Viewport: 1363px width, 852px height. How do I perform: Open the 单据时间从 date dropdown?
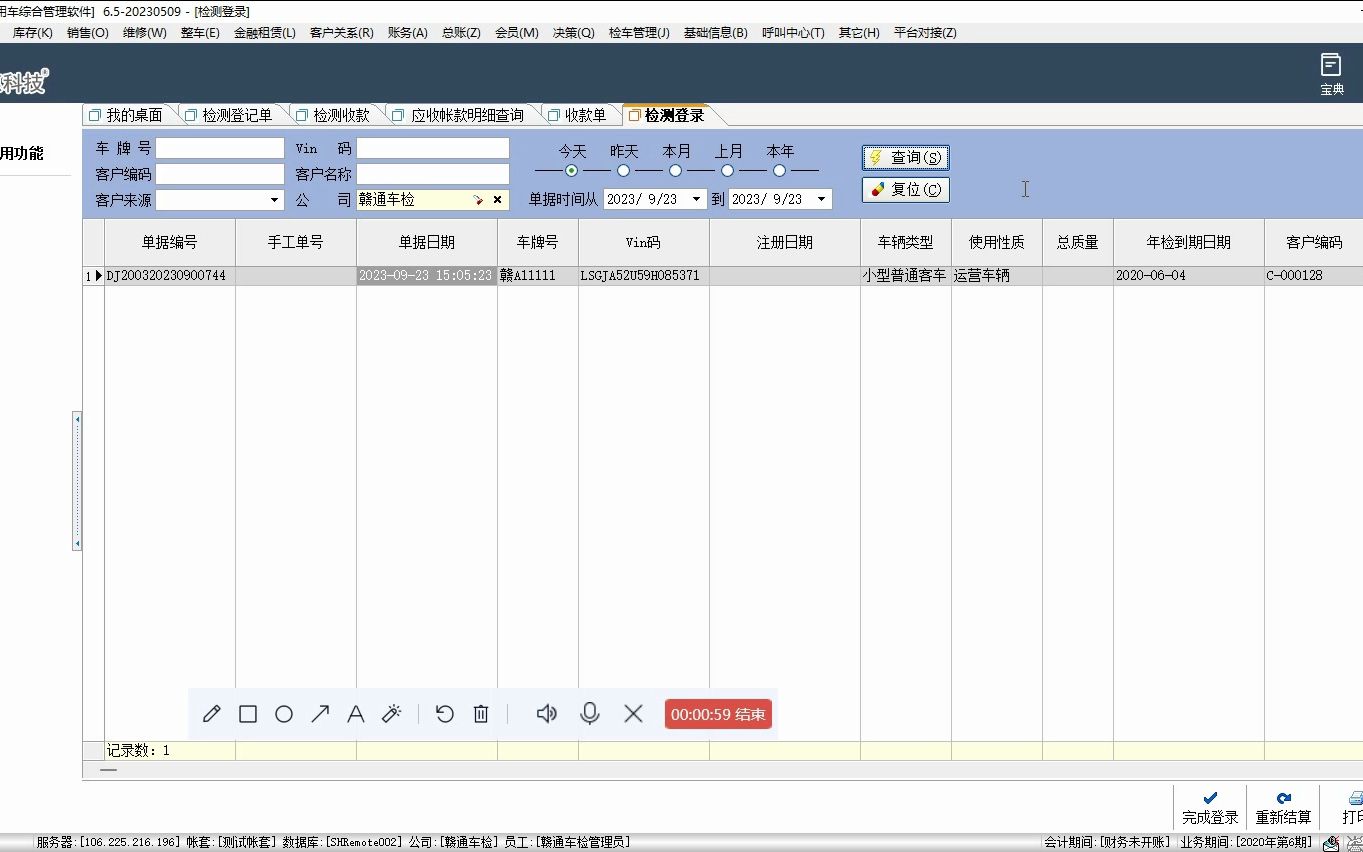(696, 199)
